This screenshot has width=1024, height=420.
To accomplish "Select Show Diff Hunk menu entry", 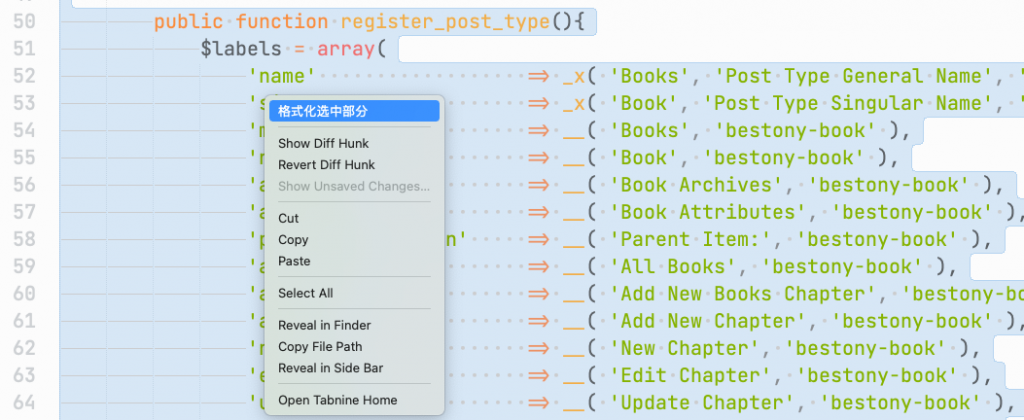I will [323, 143].
